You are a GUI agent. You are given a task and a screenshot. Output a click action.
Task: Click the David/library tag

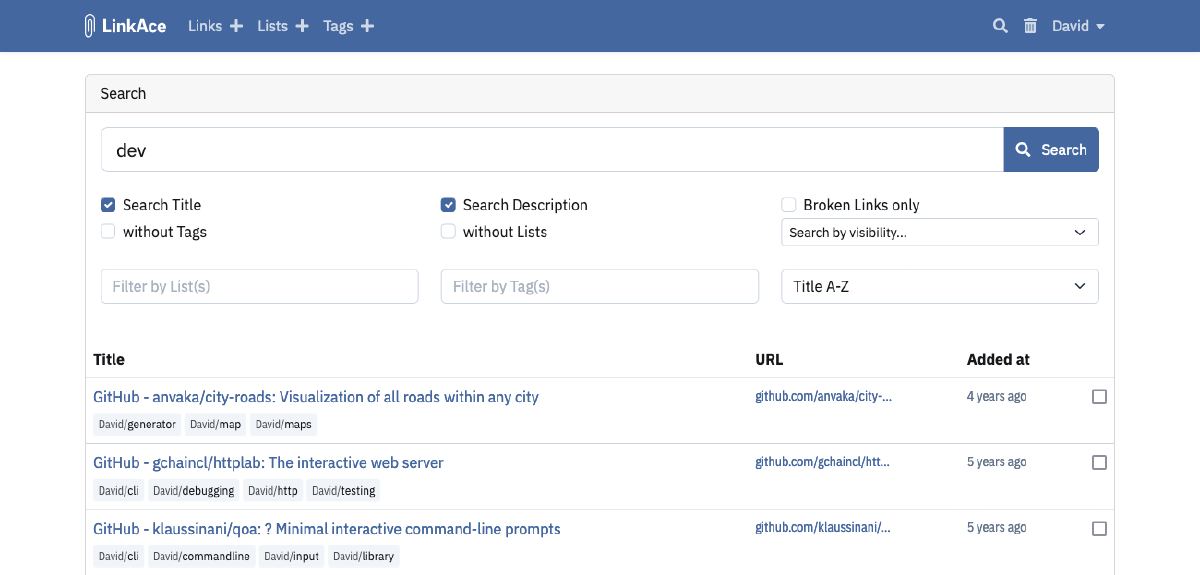pos(364,556)
